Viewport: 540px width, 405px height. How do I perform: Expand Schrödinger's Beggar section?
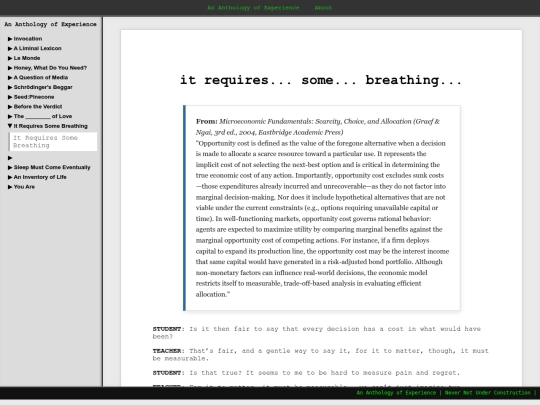click(x=40, y=87)
